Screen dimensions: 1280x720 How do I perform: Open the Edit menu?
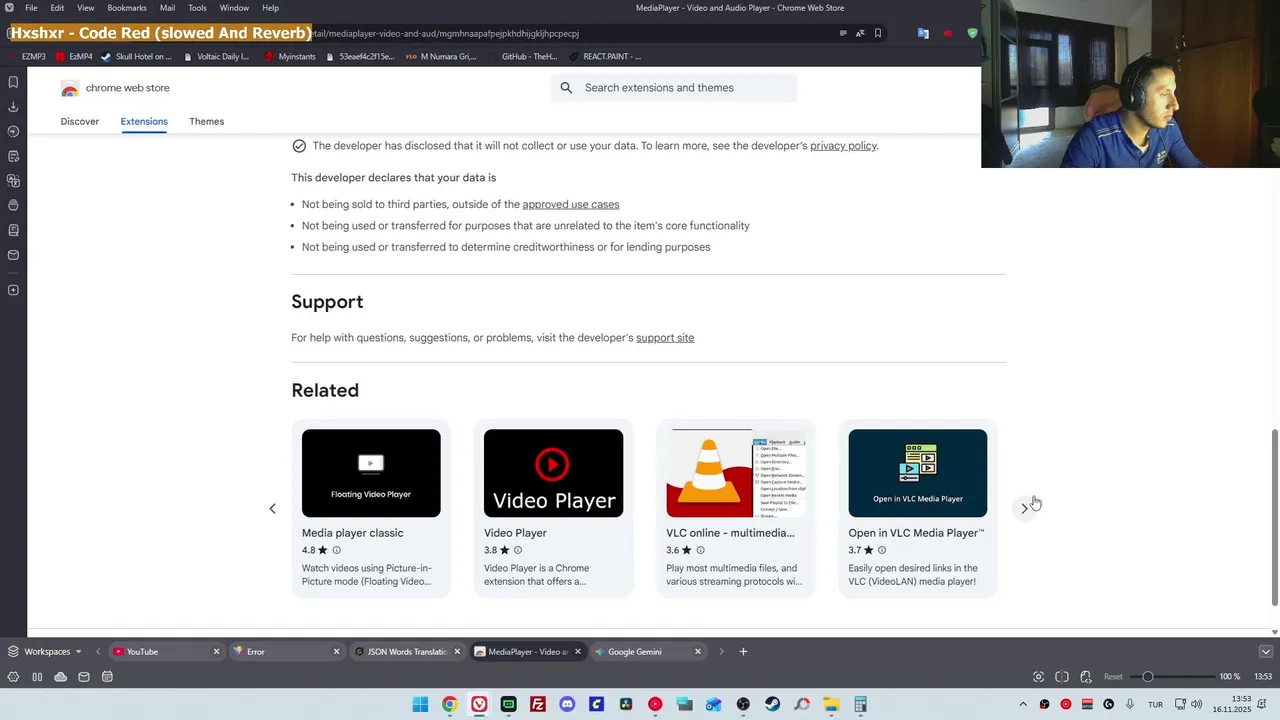pos(57,8)
